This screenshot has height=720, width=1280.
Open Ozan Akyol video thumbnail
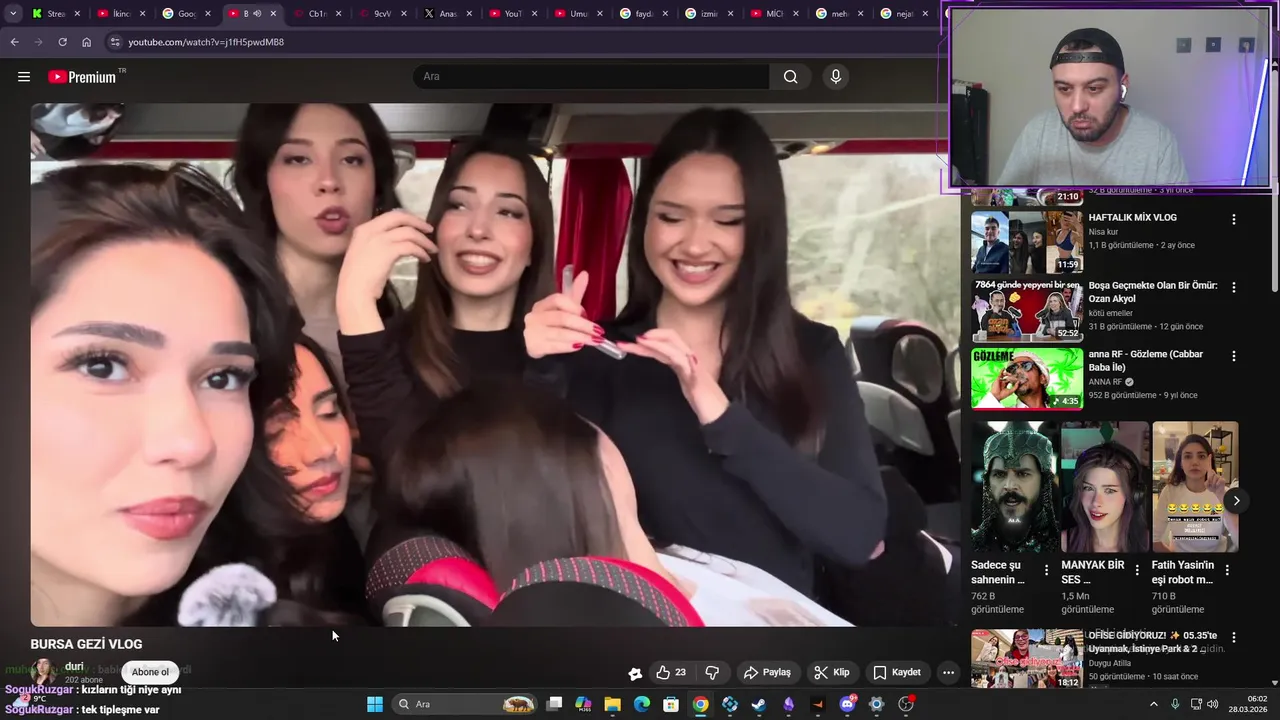(1027, 310)
